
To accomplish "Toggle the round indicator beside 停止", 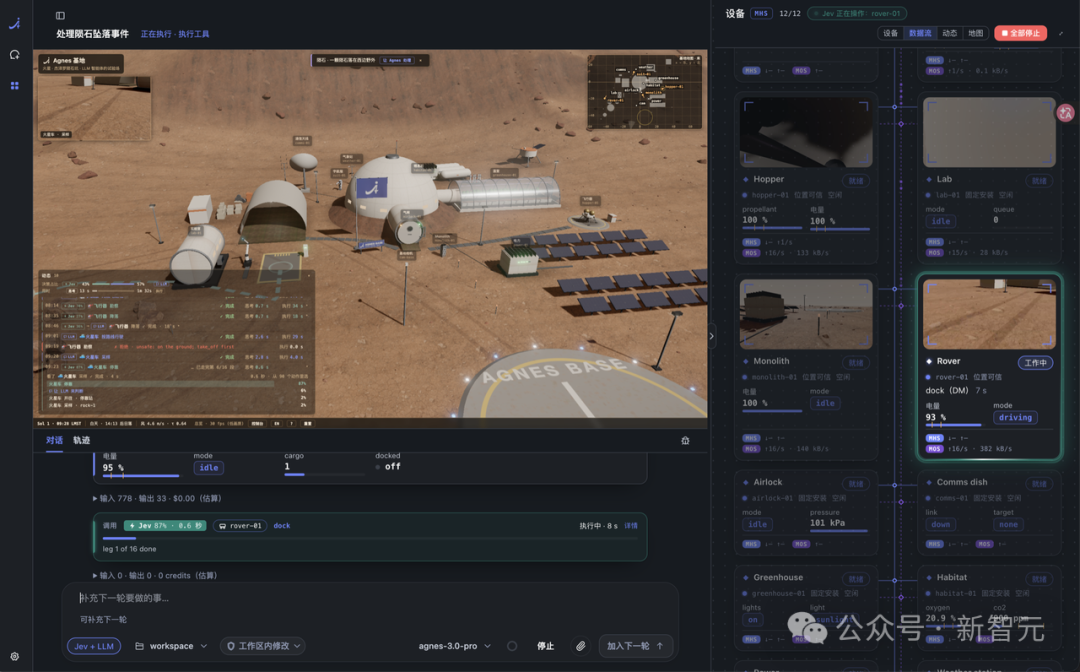I will click(x=512, y=646).
